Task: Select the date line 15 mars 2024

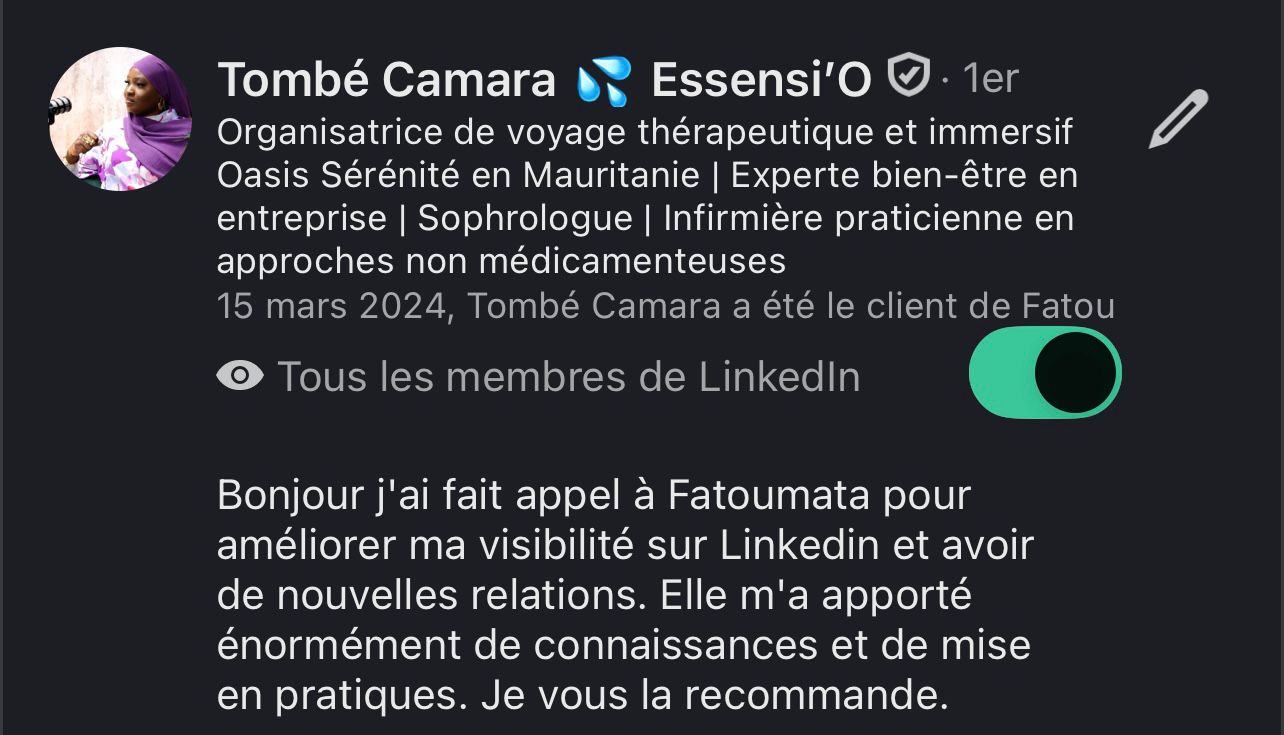Action: (664, 306)
